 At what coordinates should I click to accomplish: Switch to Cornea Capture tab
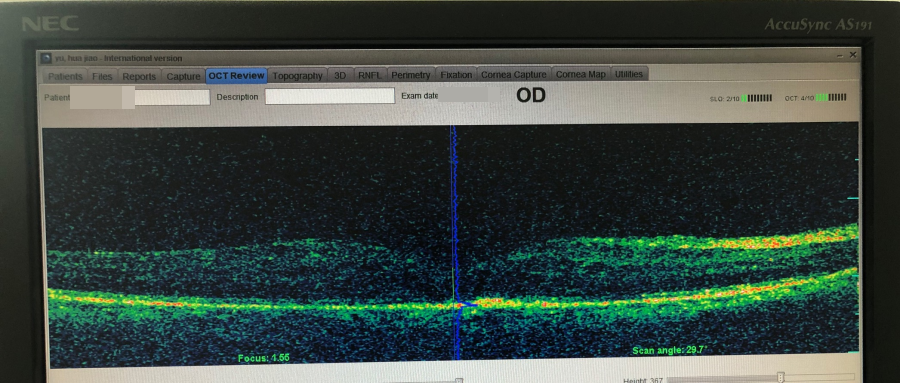point(514,75)
